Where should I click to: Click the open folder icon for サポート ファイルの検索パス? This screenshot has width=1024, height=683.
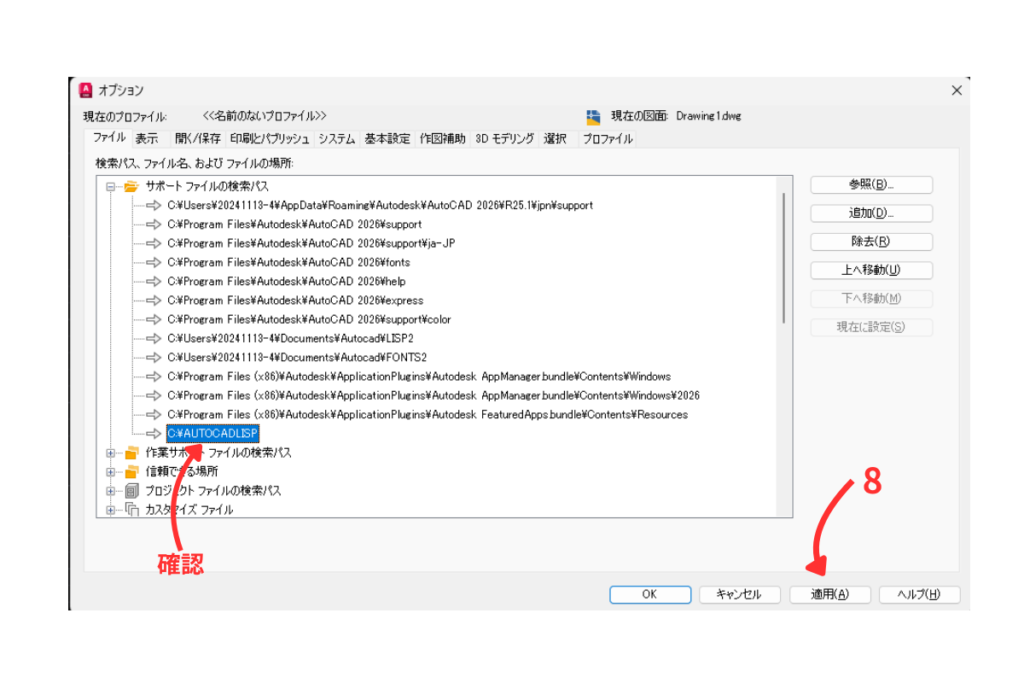coord(130,186)
